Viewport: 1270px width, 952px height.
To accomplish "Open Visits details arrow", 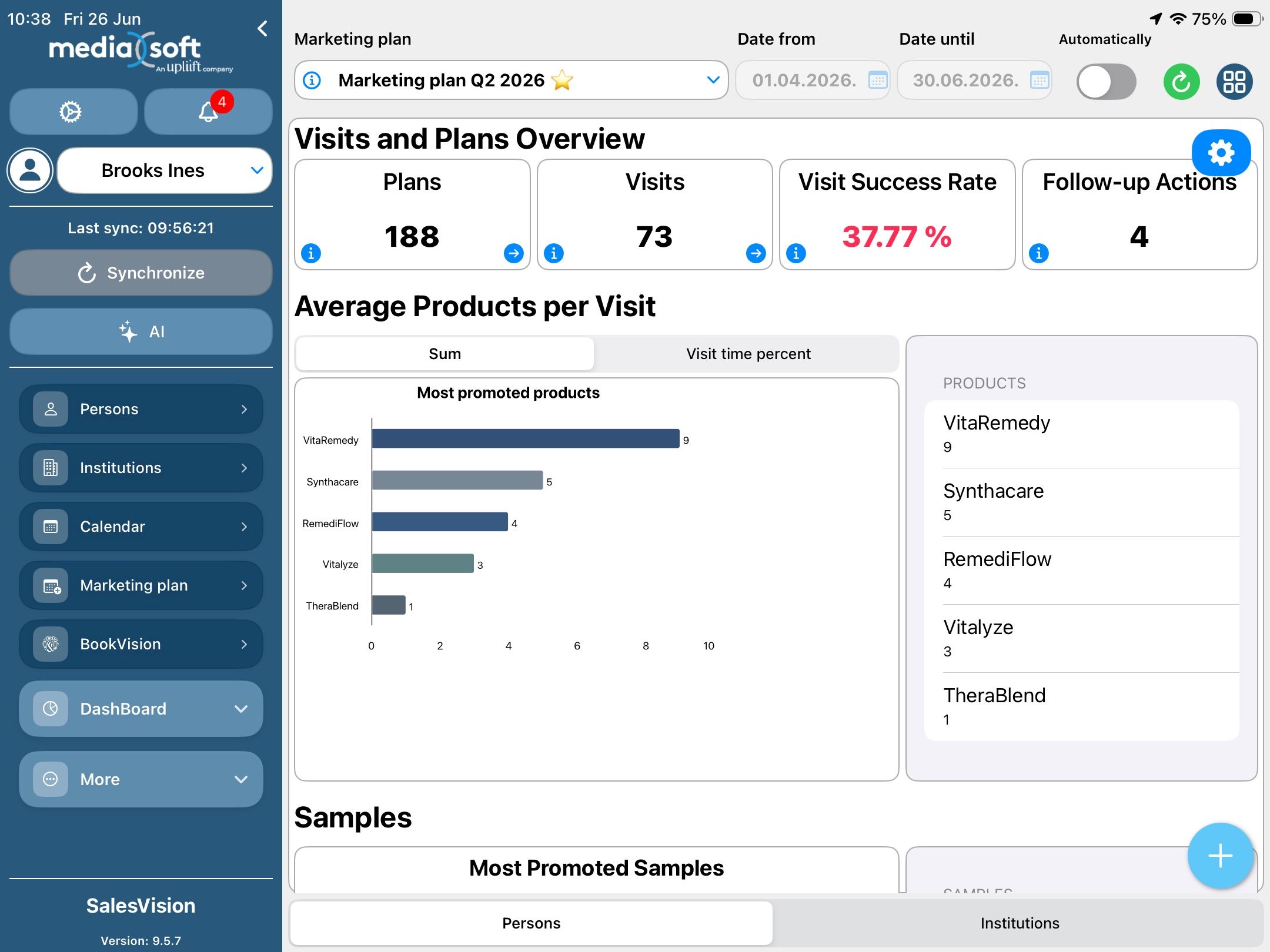I will click(x=756, y=253).
